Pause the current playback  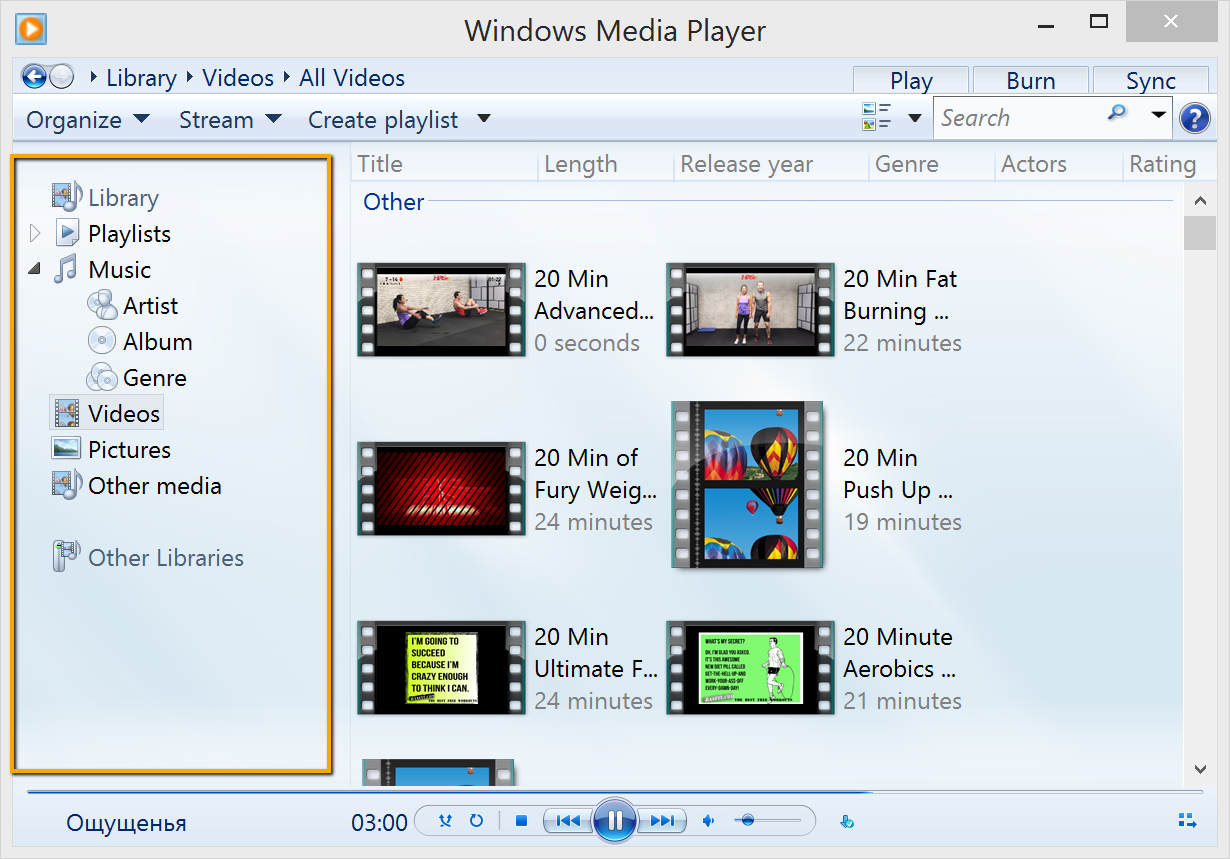click(614, 821)
